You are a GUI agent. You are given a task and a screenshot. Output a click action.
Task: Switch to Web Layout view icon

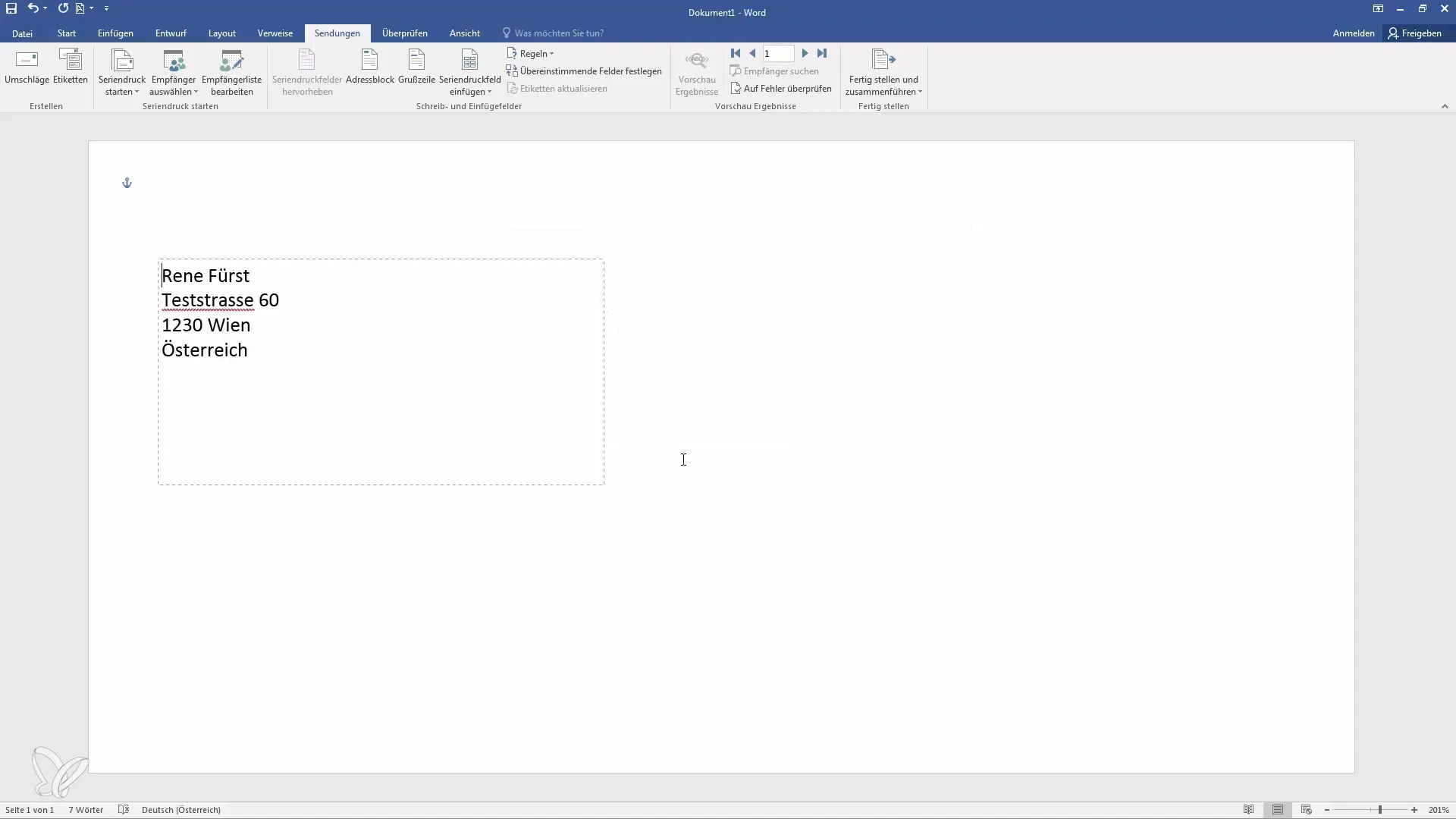tap(1306, 810)
